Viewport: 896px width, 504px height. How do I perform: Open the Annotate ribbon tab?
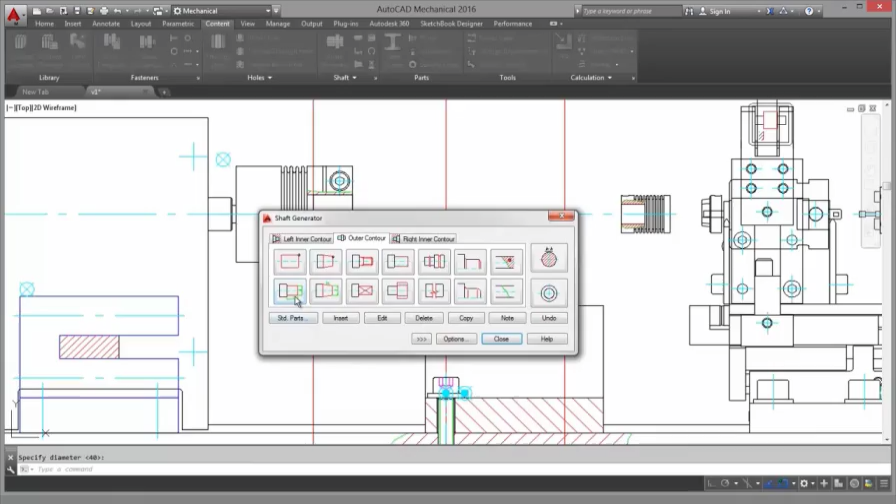[106, 24]
